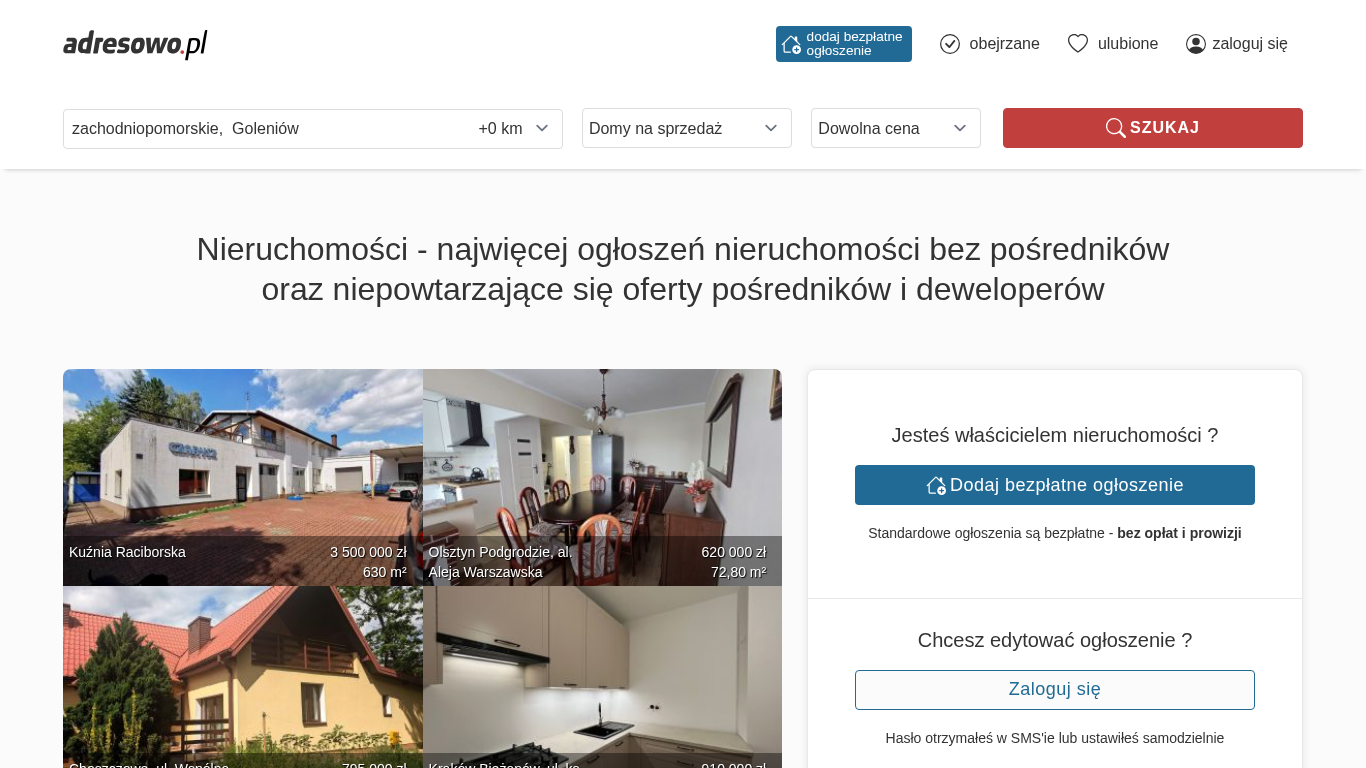Open zaloguj się in top navigation
Image resolution: width=1366 pixels, height=768 pixels.
1249,44
